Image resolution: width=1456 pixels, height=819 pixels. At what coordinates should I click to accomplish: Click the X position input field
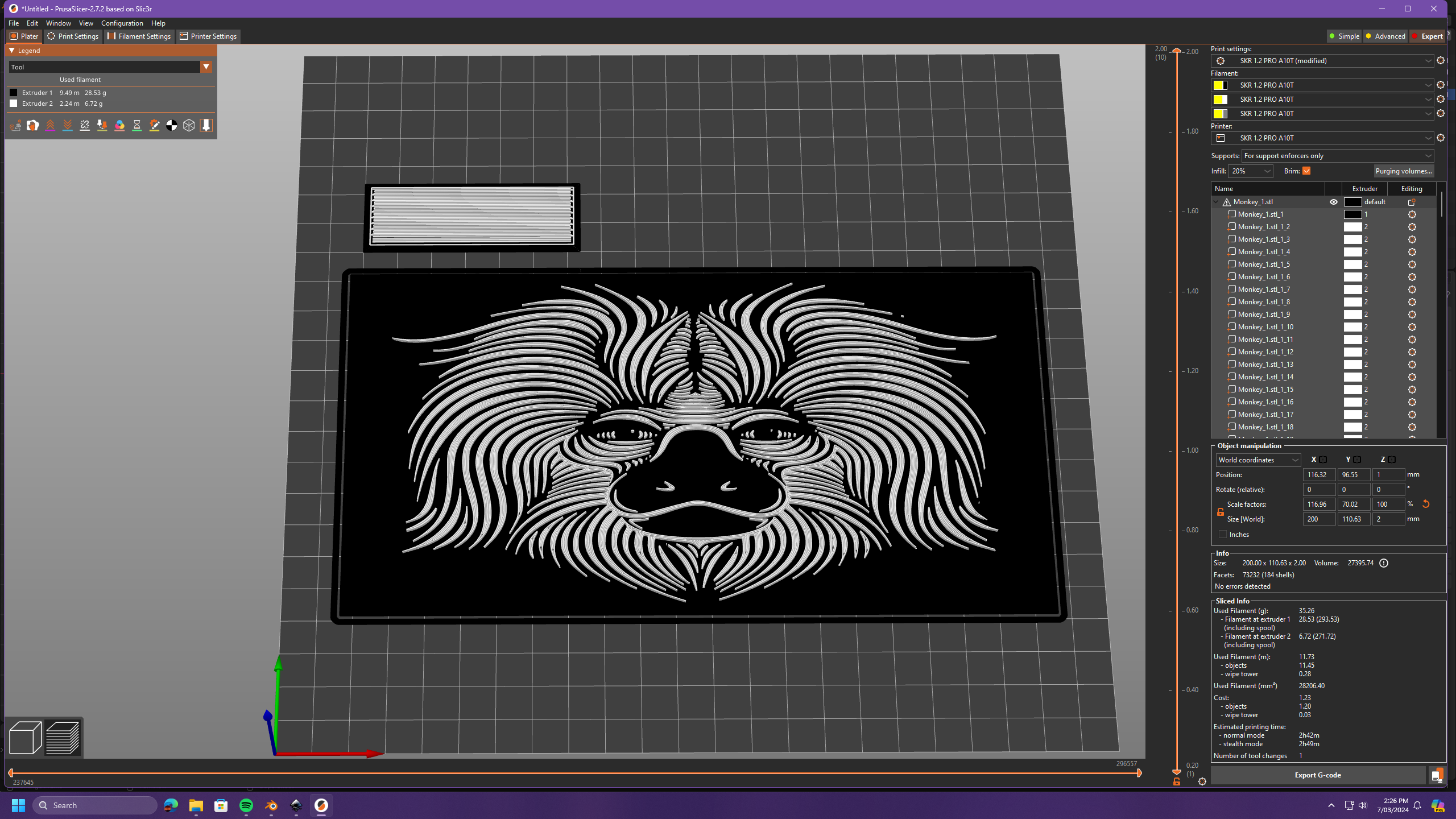[1319, 474]
